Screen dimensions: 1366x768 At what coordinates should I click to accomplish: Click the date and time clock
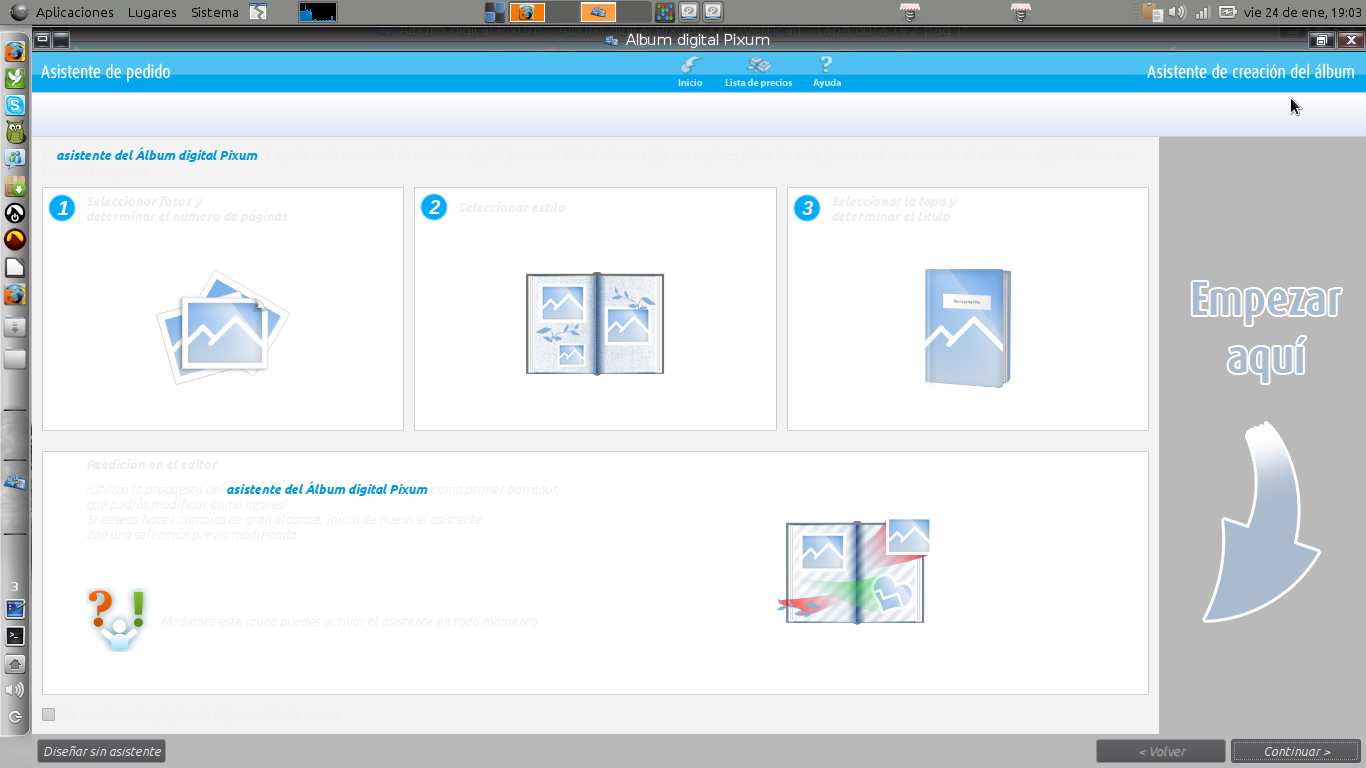coord(1301,12)
